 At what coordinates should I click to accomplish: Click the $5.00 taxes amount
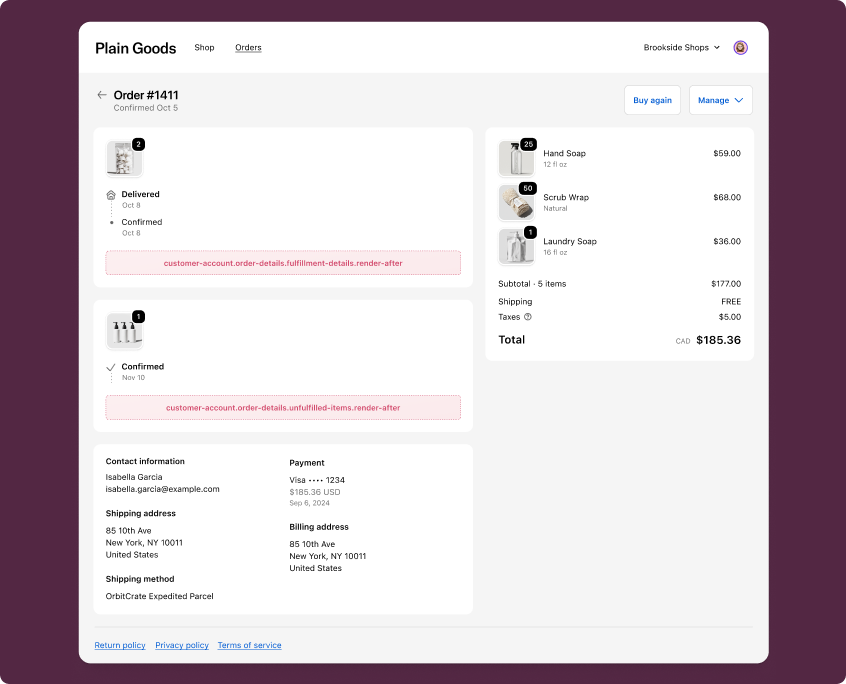coord(729,317)
